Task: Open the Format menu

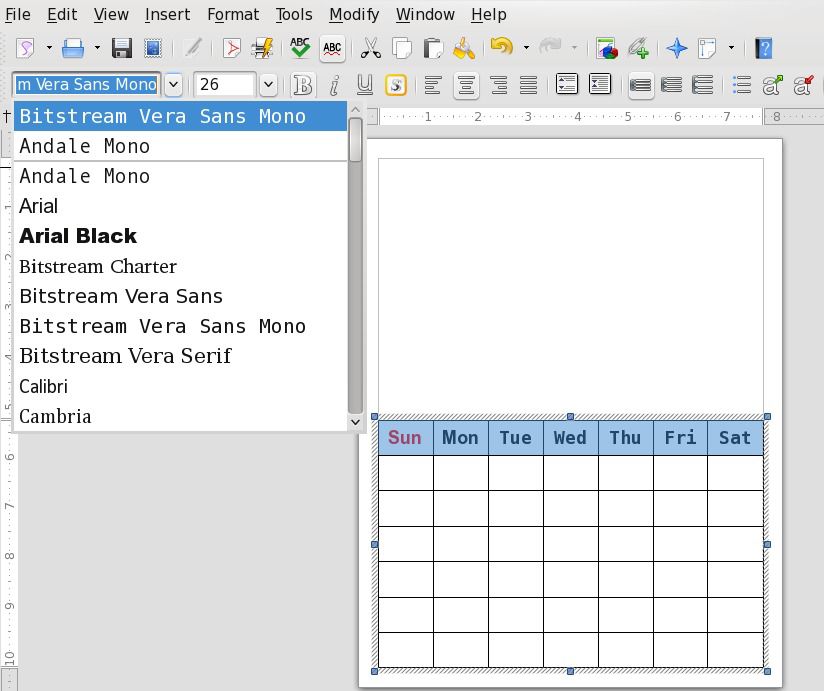Action: point(233,14)
